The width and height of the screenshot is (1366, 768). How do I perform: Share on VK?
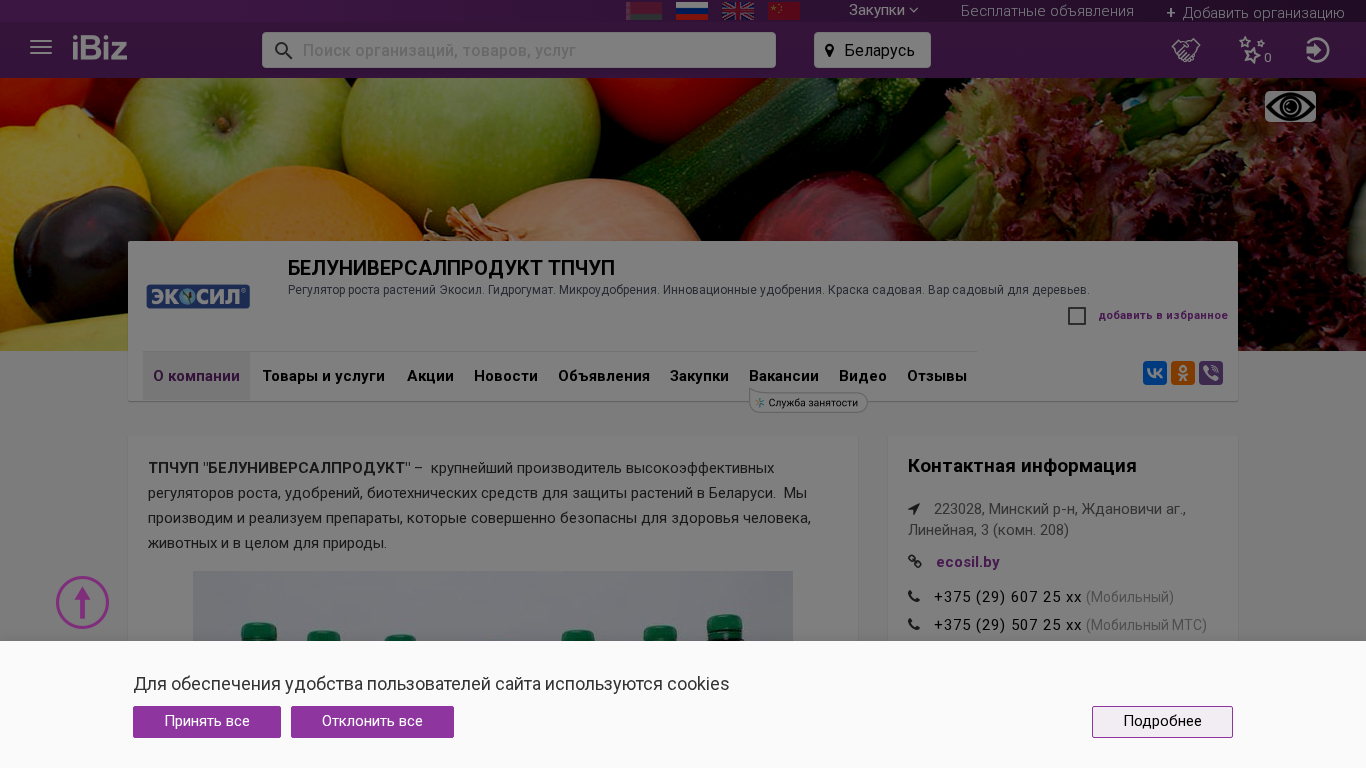(x=1155, y=373)
